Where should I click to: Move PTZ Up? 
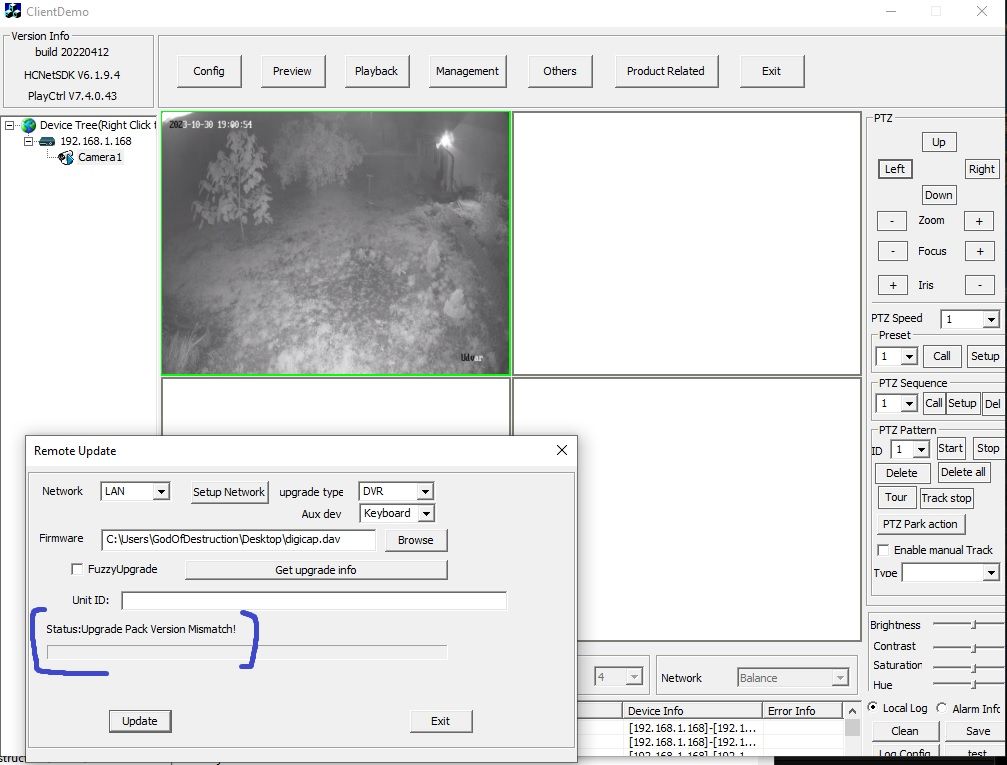939,142
